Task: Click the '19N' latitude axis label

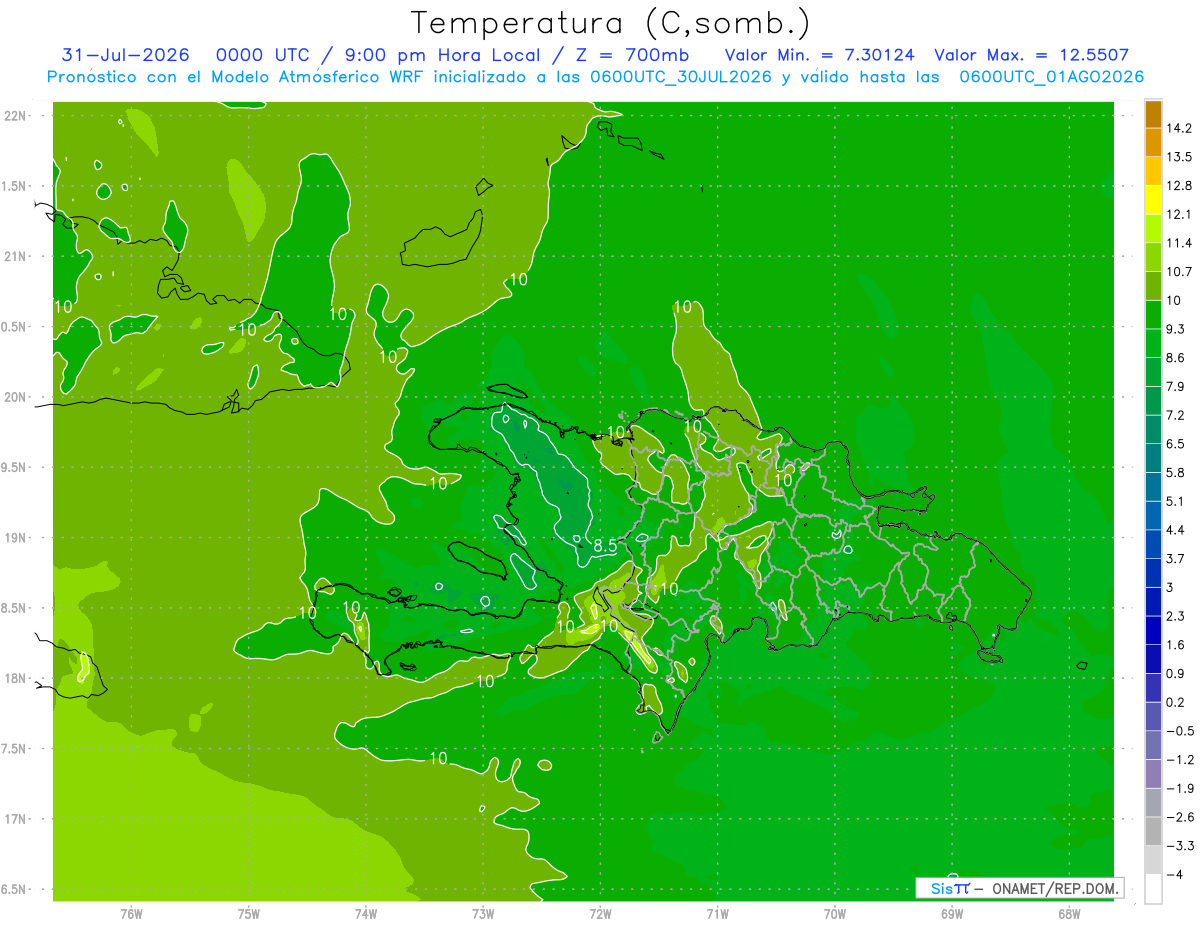Action: [16, 538]
